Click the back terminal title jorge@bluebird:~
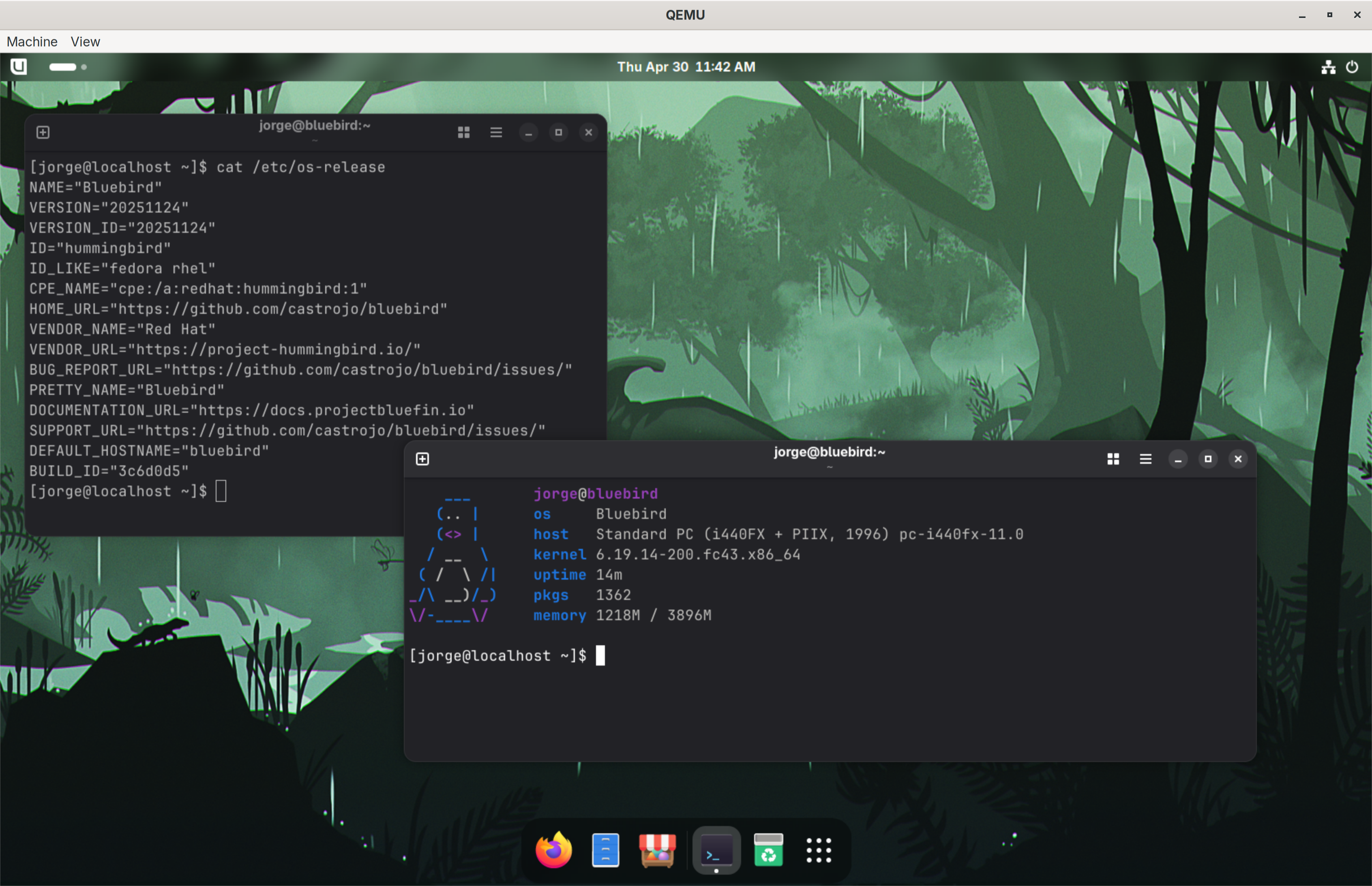 [314, 125]
